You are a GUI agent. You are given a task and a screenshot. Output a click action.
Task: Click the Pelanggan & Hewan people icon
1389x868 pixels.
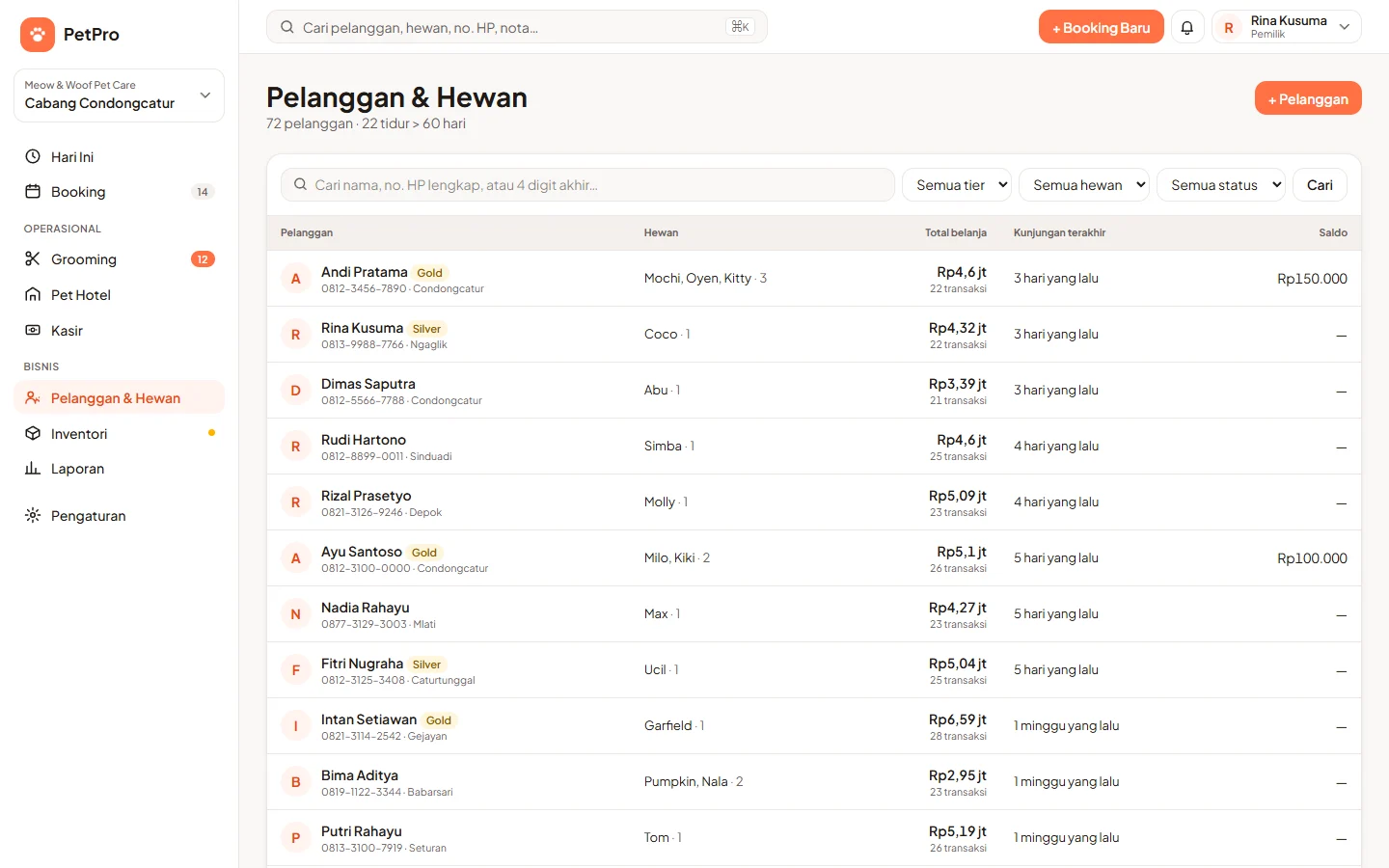click(x=33, y=397)
